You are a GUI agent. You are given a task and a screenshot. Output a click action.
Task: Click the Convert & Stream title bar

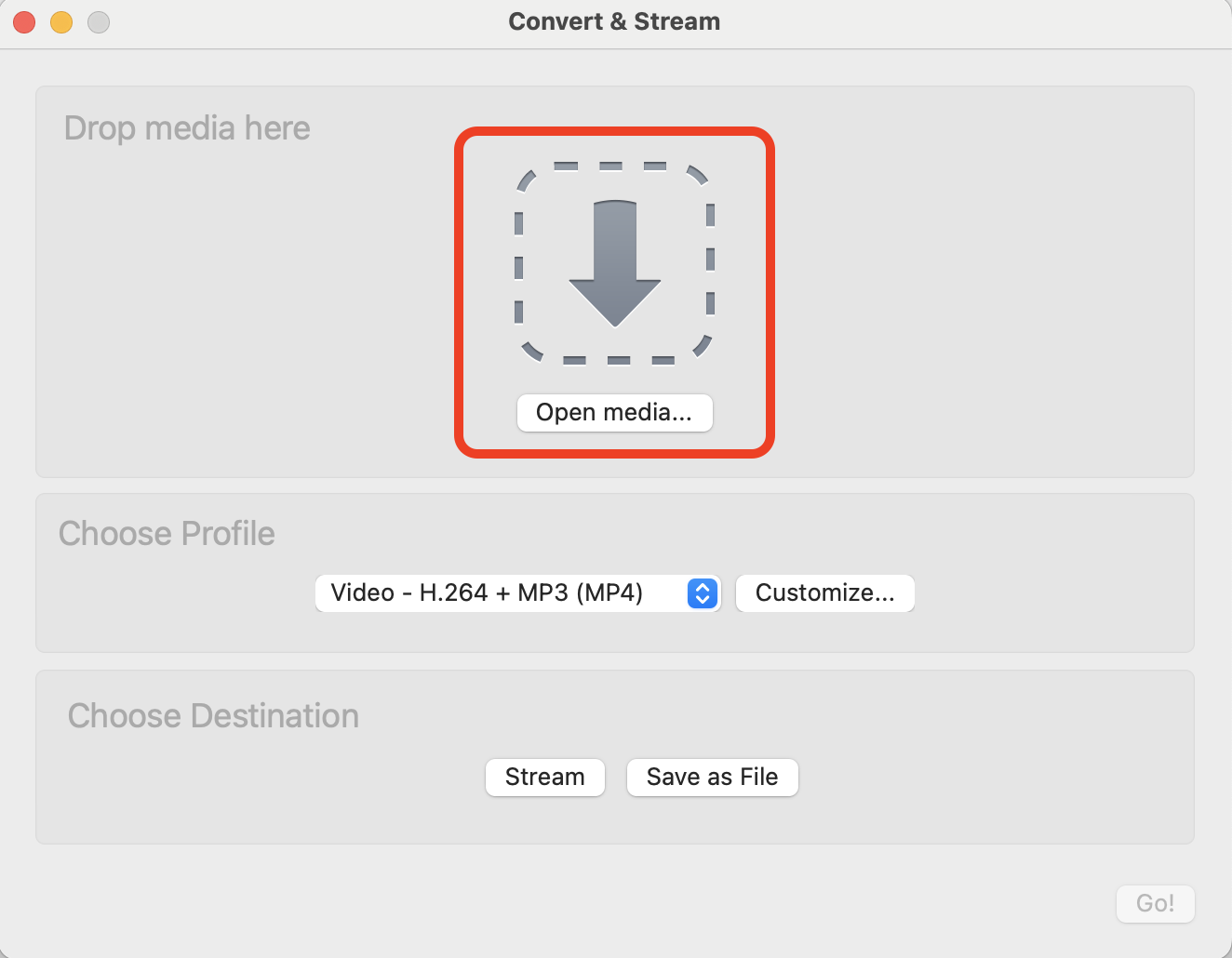pos(614,21)
